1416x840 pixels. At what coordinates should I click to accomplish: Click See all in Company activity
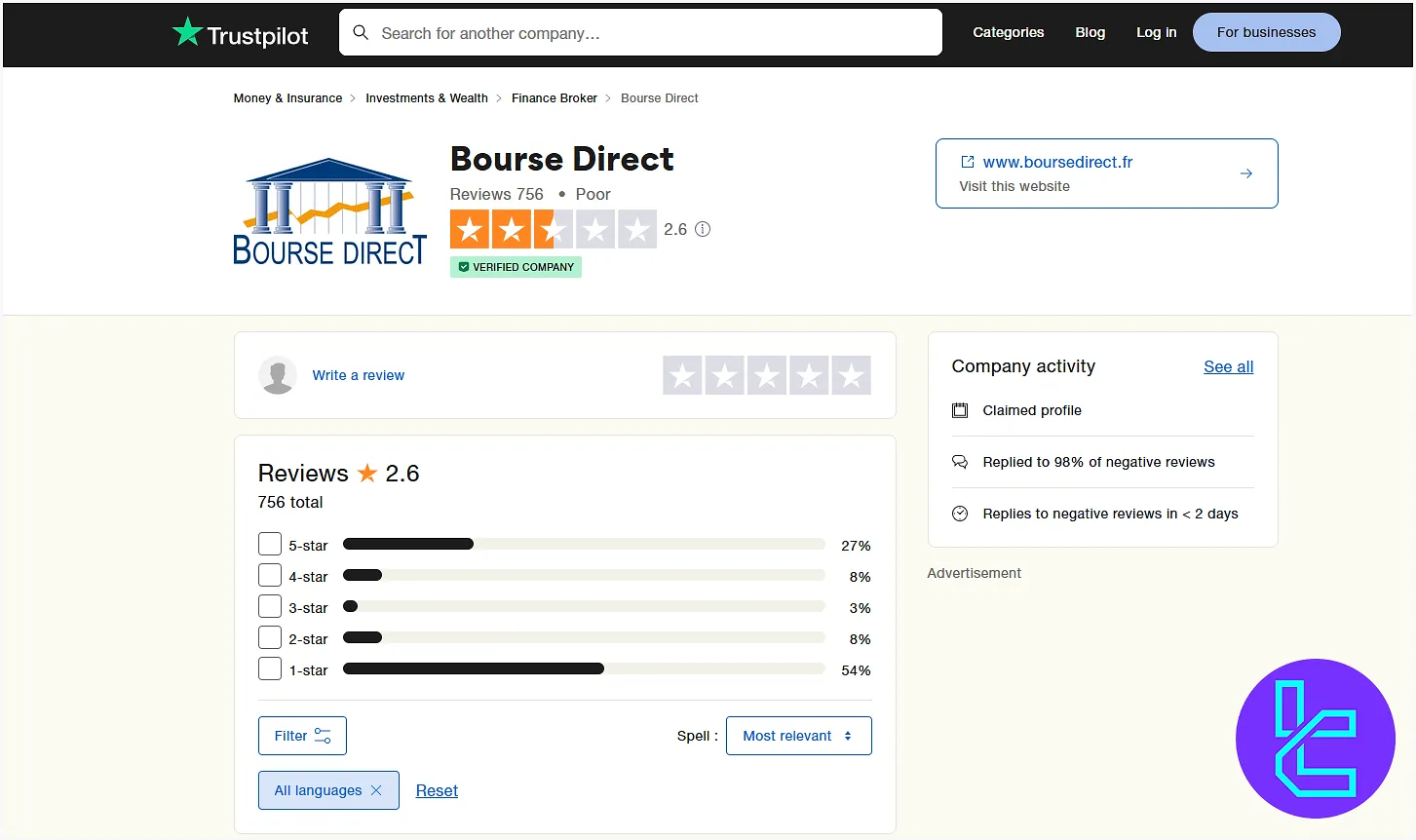tap(1228, 366)
